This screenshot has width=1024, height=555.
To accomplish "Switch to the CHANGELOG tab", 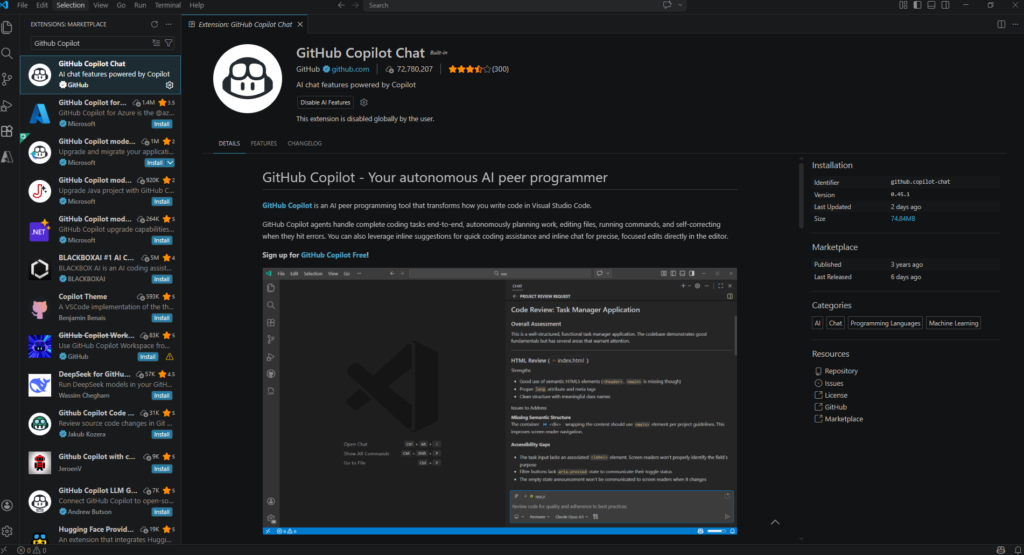I will (304, 144).
